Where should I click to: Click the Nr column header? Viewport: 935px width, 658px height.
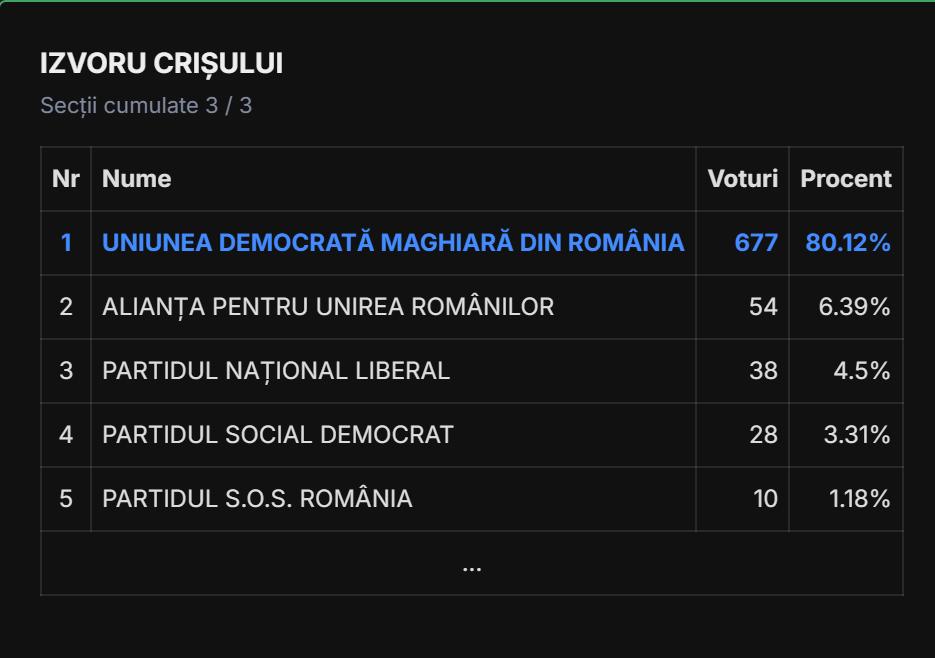[x=66, y=179]
